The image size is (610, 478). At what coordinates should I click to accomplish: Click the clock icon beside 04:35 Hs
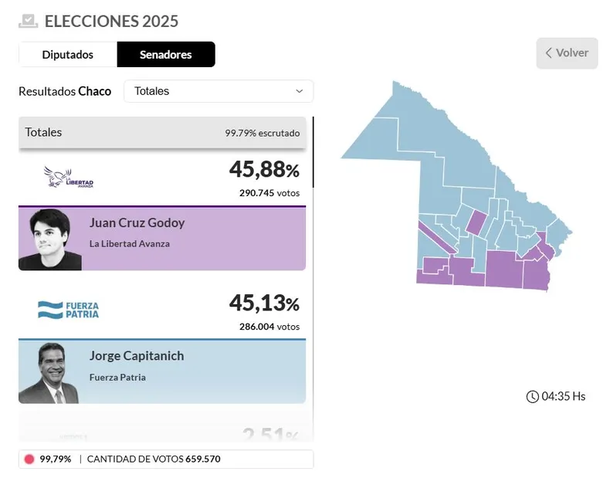pos(532,397)
